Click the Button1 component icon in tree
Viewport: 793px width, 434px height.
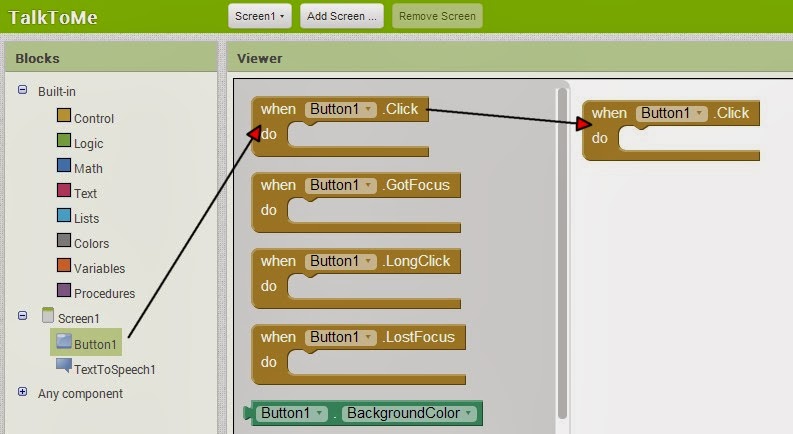pyautogui.click(x=64, y=341)
